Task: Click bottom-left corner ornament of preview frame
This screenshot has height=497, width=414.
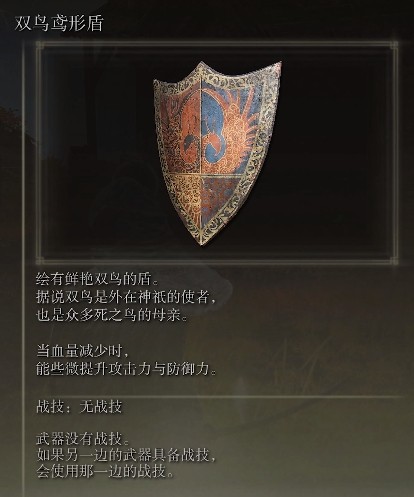Action: pos(40,260)
